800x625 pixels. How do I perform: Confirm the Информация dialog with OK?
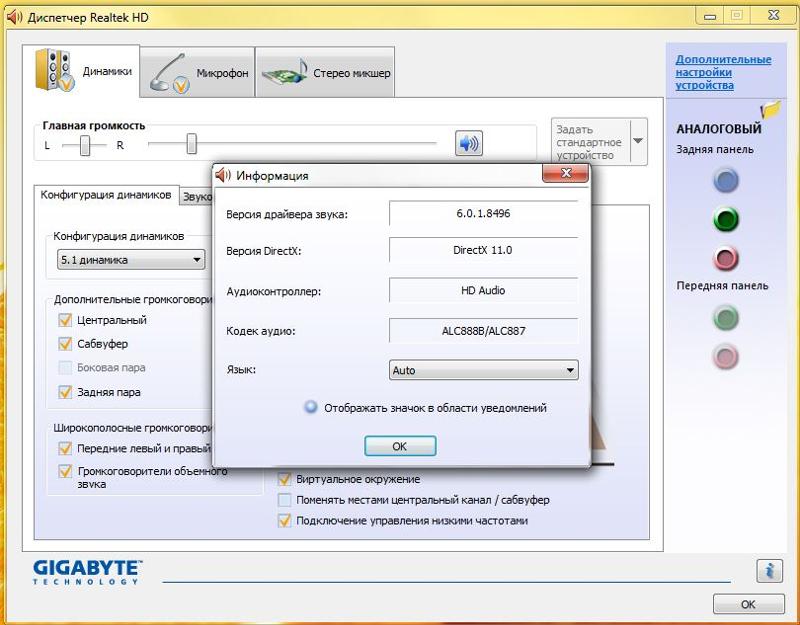399,445
